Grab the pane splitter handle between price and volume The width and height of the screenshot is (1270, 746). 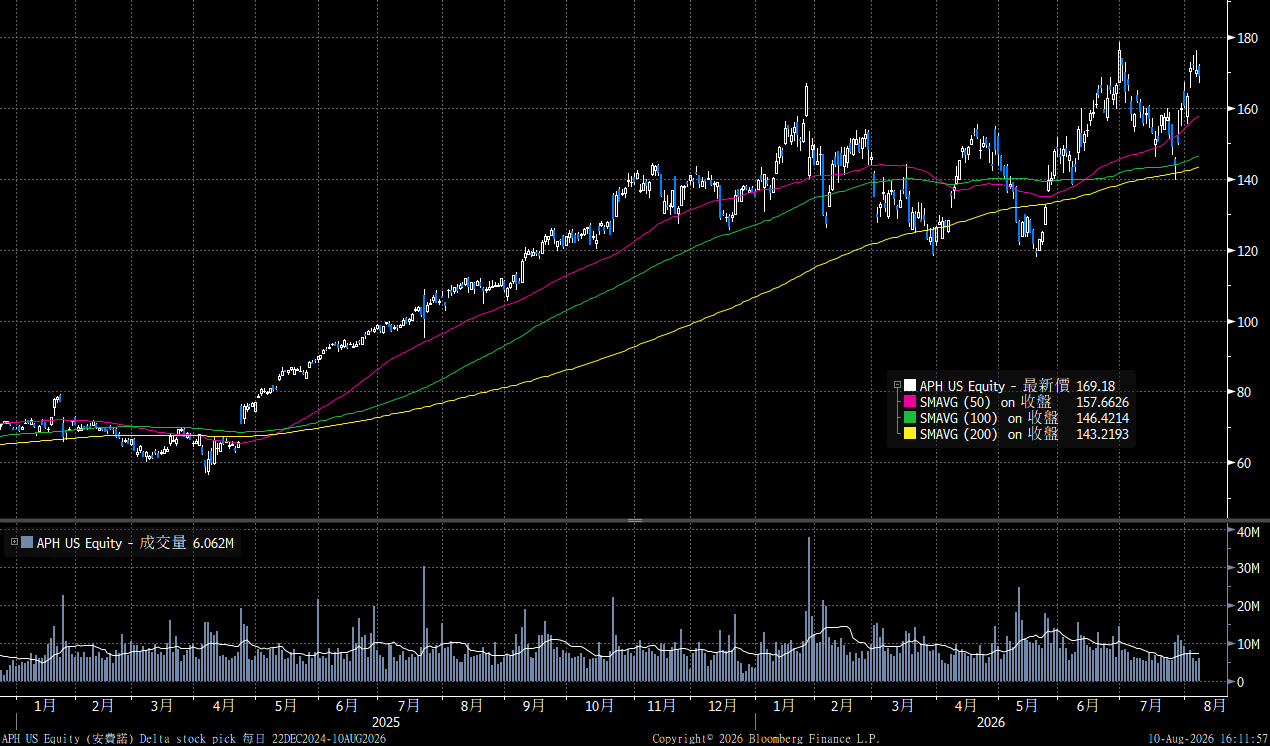[x=635, y=520]
